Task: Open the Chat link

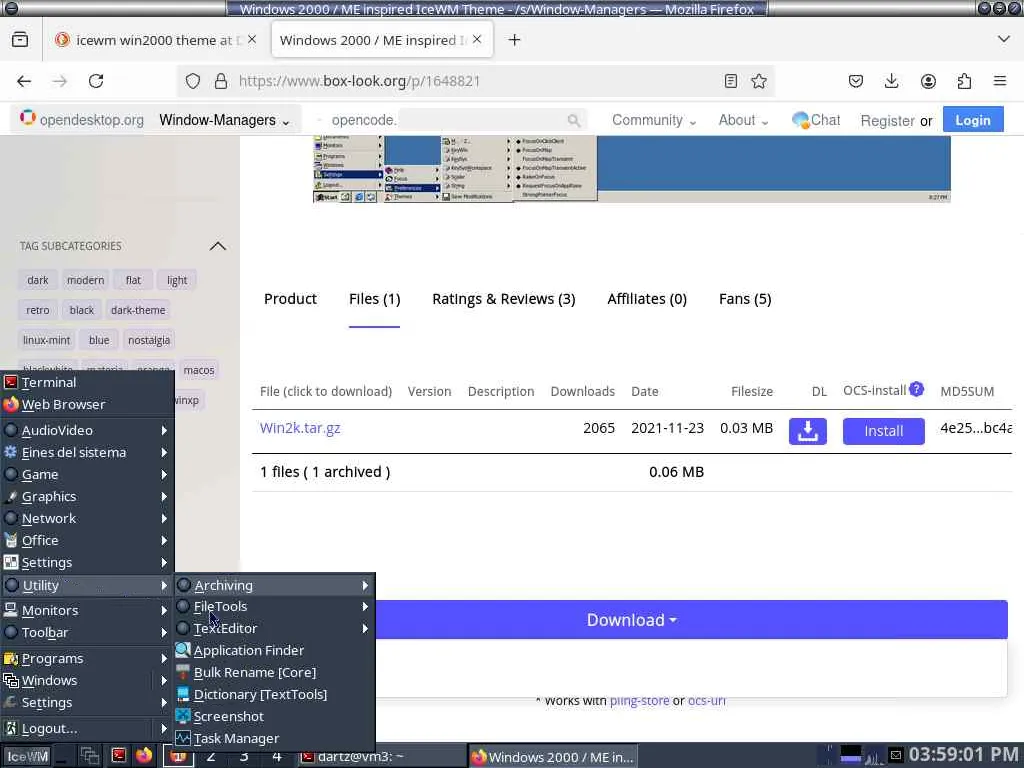Action: click(x=816, y=120)
